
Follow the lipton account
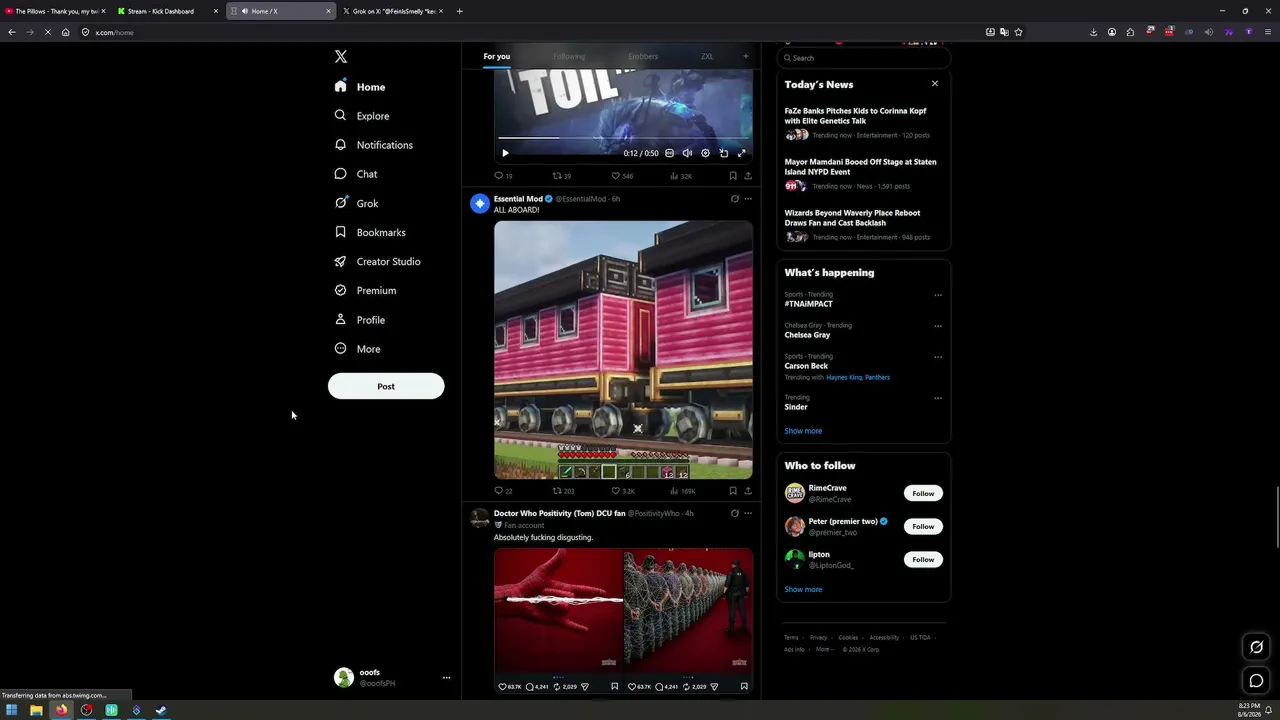(923, 559)
